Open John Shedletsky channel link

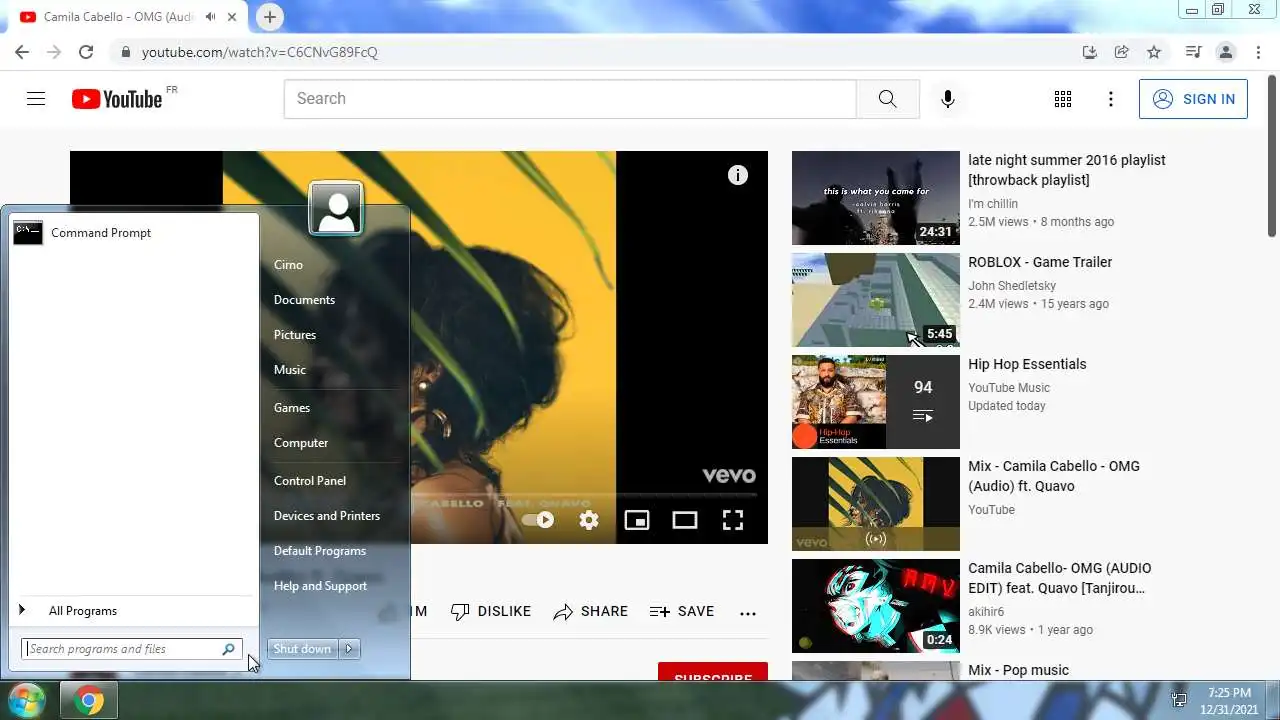pyautogui.click(x=1012, y=286)
